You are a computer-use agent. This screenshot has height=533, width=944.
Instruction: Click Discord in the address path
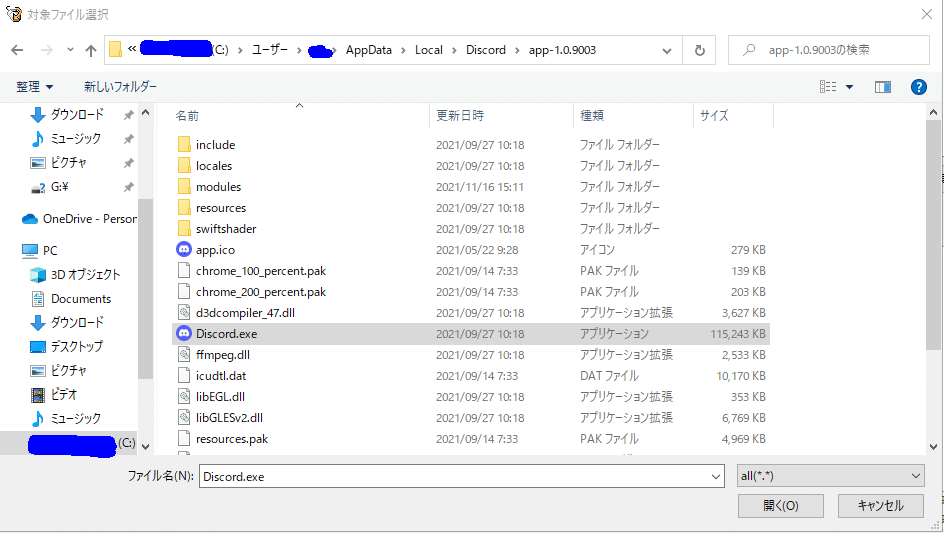tap(486, 50)
